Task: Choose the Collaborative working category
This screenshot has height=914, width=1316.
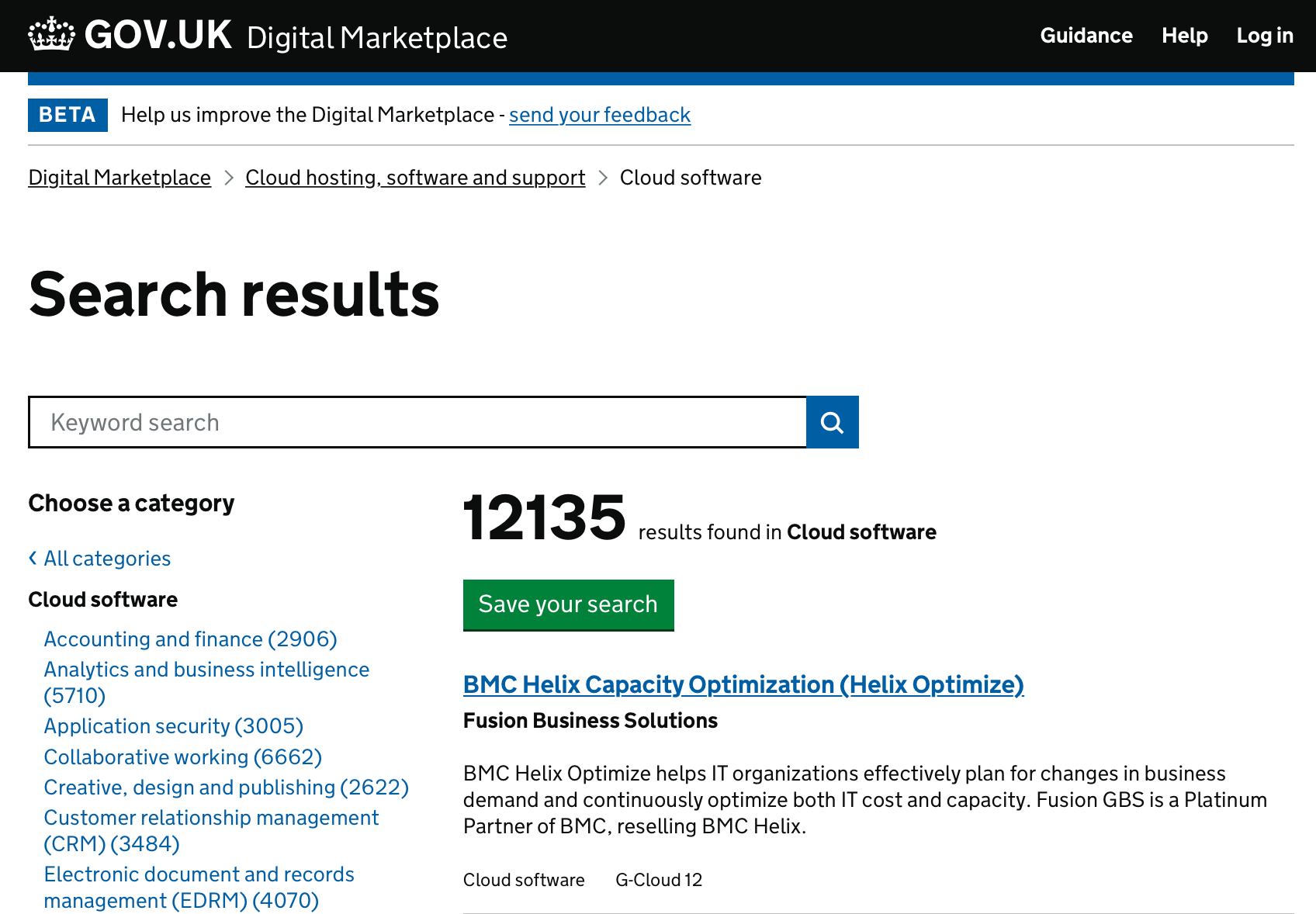Action: pyautogui.click(x=183, y=757)
